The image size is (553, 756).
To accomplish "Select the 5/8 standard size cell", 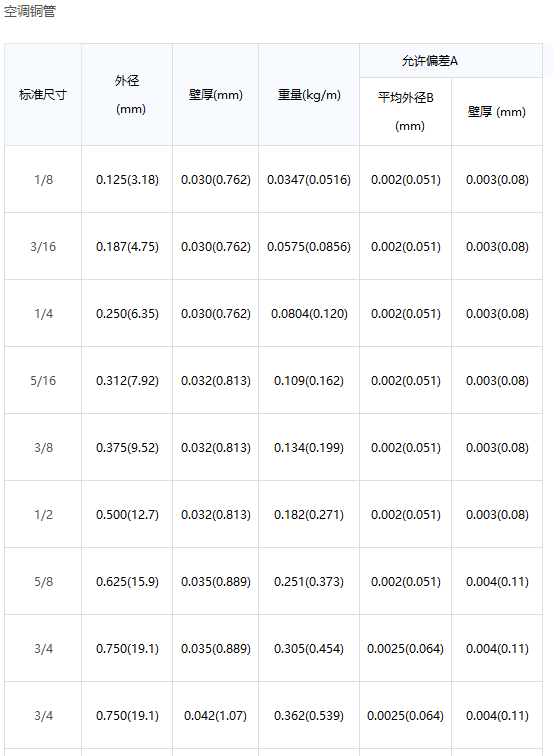I will click(x=43, y=581).
